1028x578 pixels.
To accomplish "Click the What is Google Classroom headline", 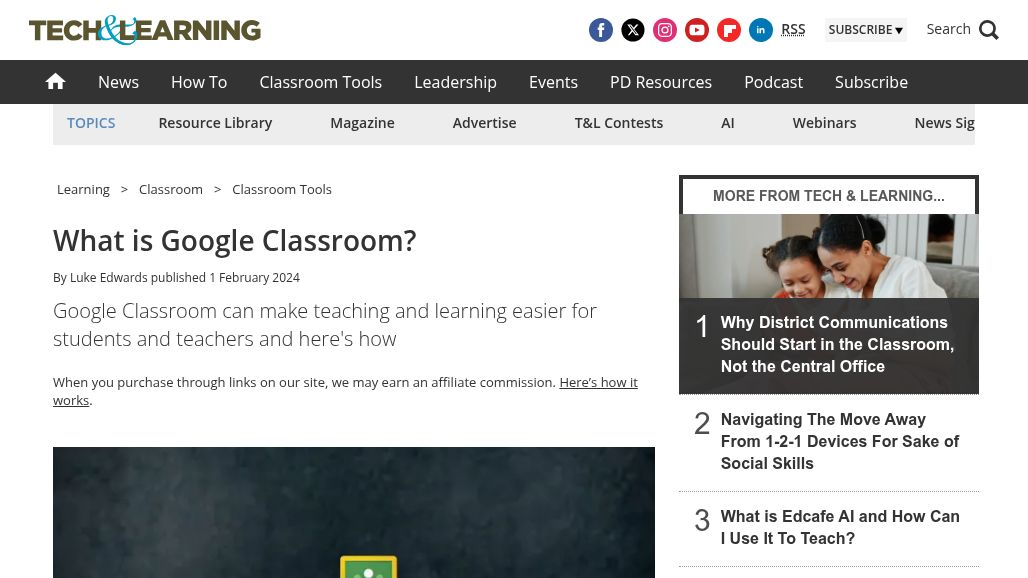I will pyautogui.click(x=235, y=241).
